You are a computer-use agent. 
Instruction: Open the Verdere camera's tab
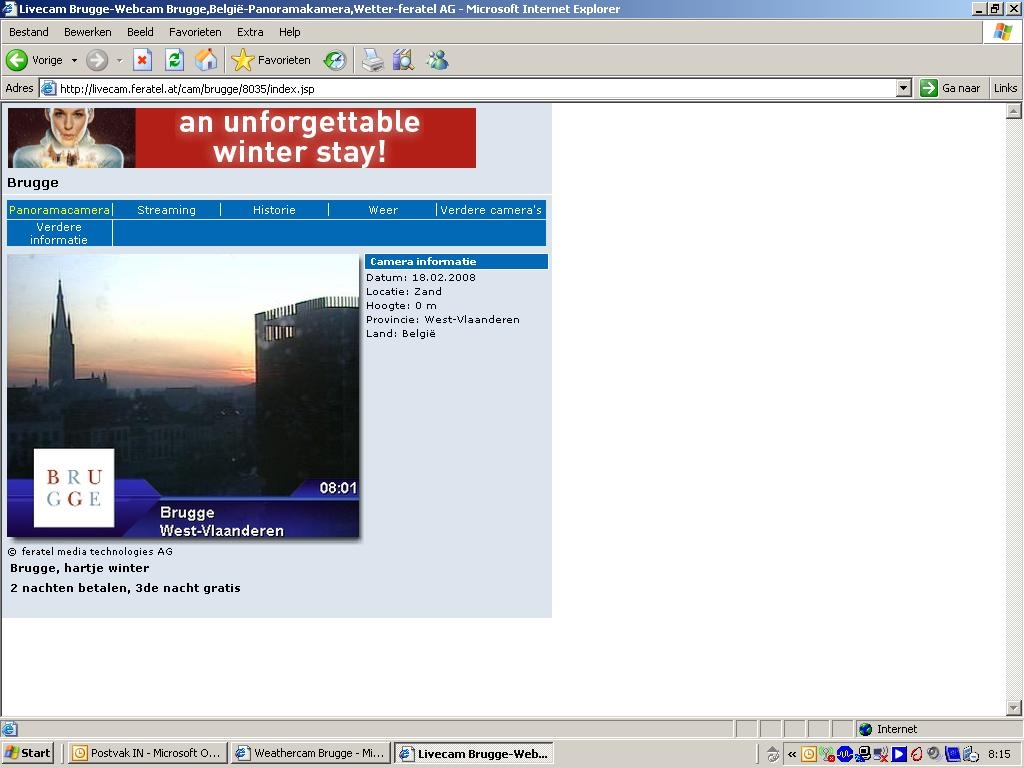491,210
